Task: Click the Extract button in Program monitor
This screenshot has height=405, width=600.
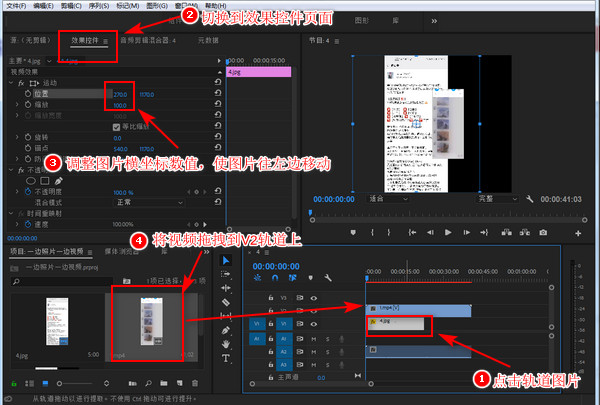Action: pos(525,232)
